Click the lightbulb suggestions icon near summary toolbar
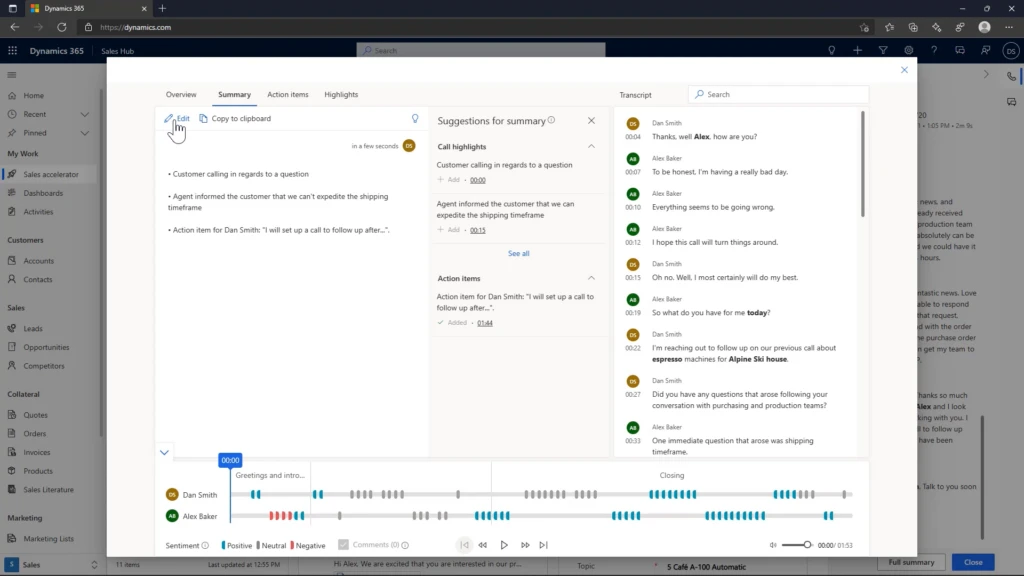This screenshot has height=576, width=1024. pos(415,118)
